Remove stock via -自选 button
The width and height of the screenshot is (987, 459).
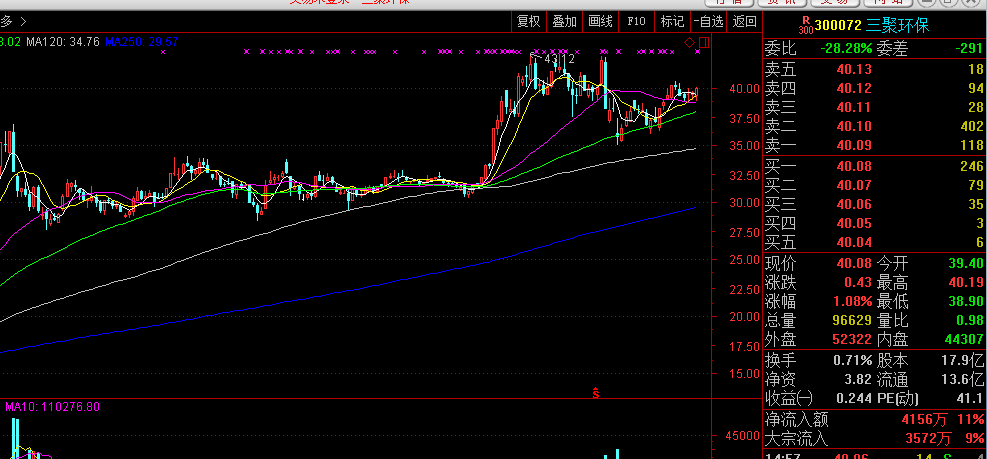click(x=709, y=21)
